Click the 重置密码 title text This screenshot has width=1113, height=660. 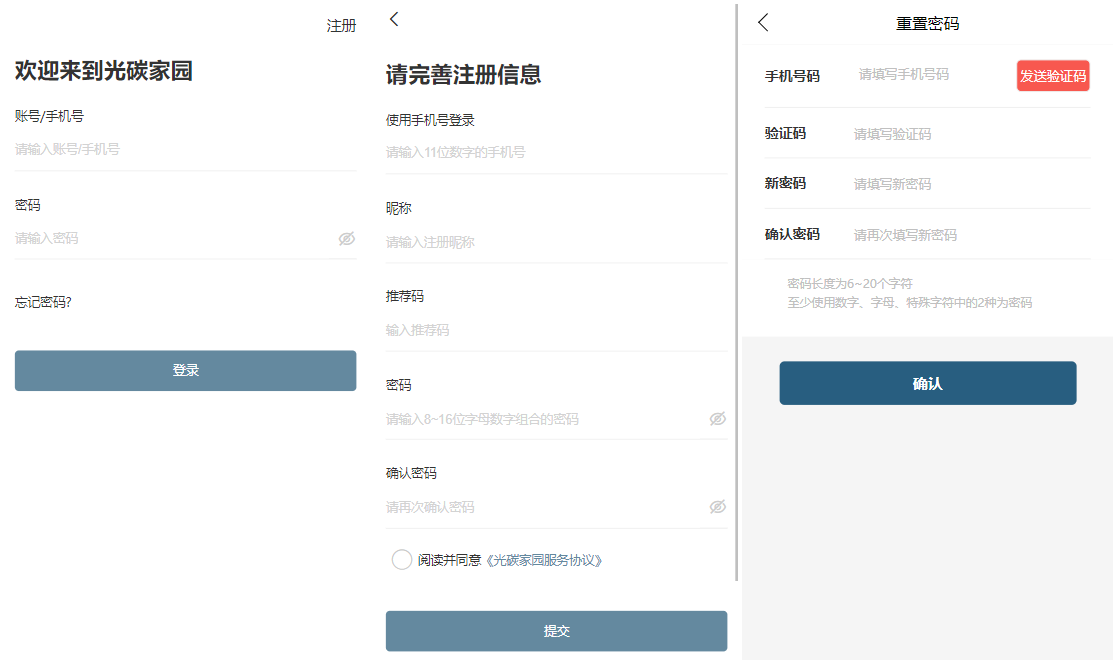point(927,23)
